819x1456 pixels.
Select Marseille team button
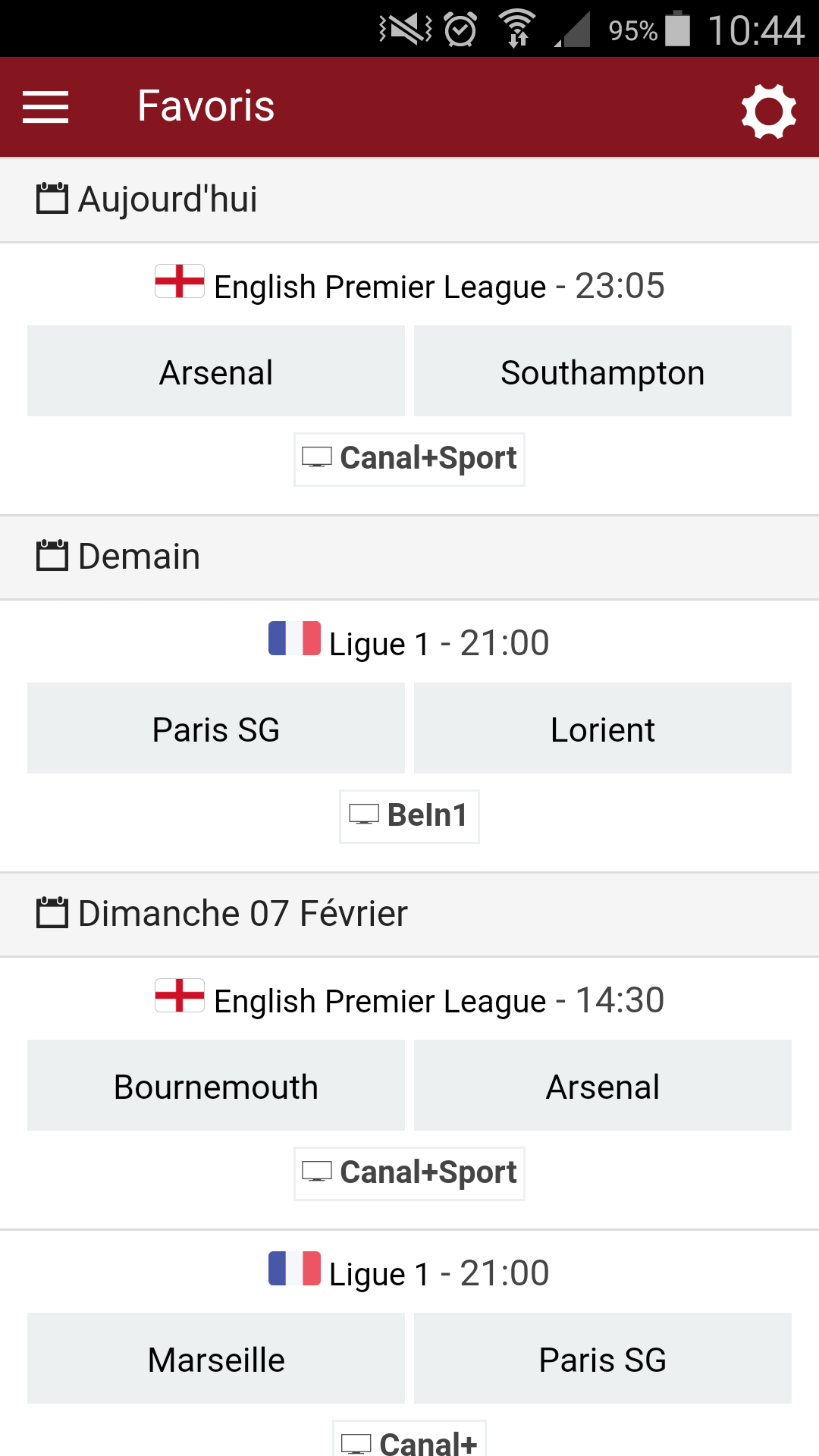[216, 1359]
